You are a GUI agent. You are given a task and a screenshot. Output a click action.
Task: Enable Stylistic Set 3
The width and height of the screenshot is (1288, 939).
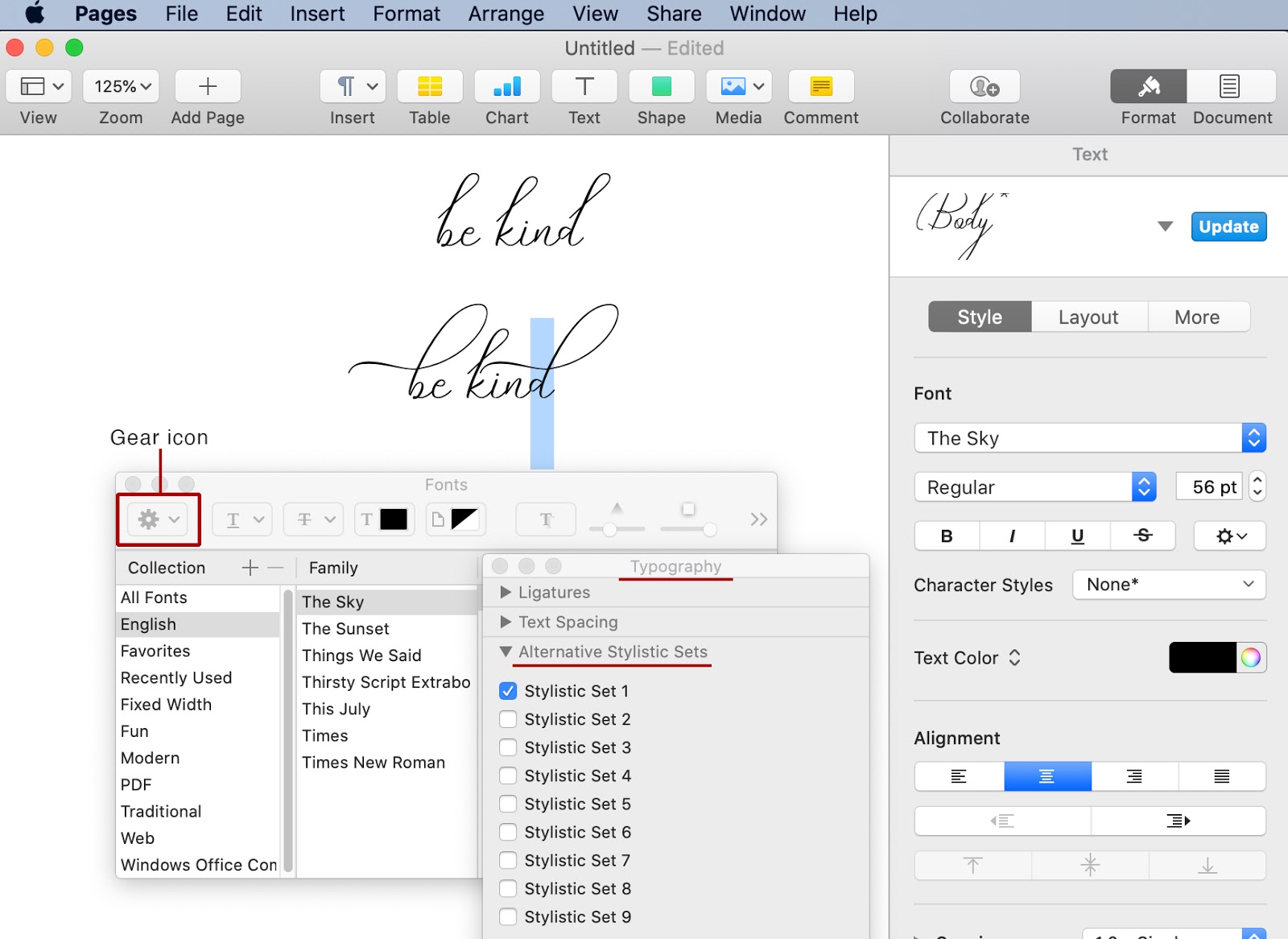coord(508,747)
